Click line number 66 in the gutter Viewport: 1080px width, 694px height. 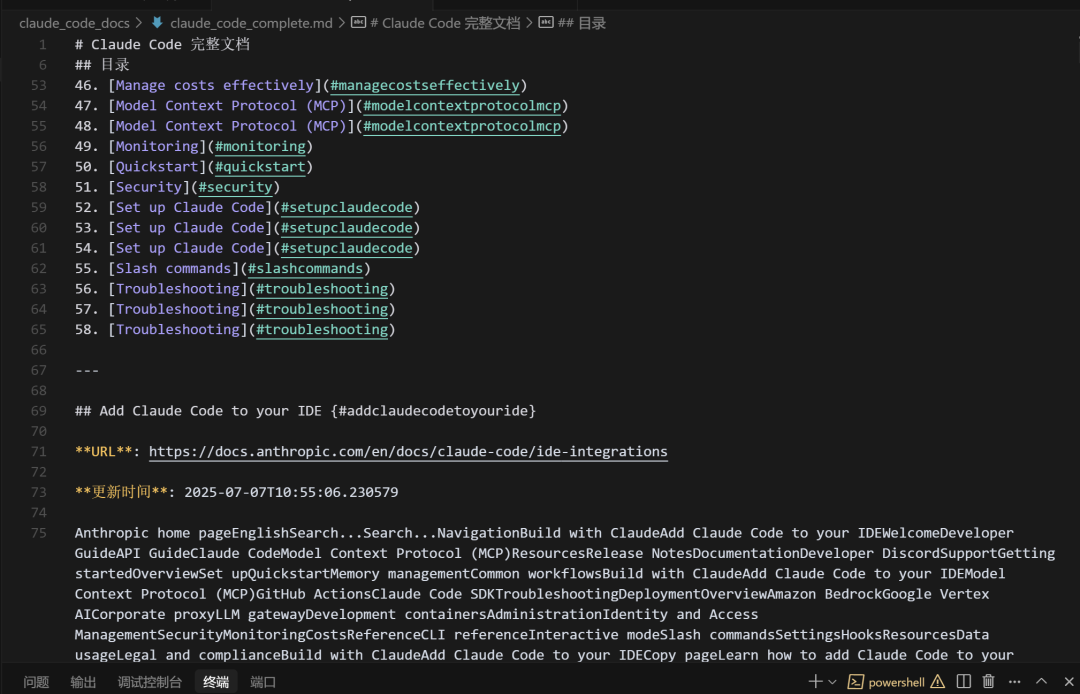(39, 350)
